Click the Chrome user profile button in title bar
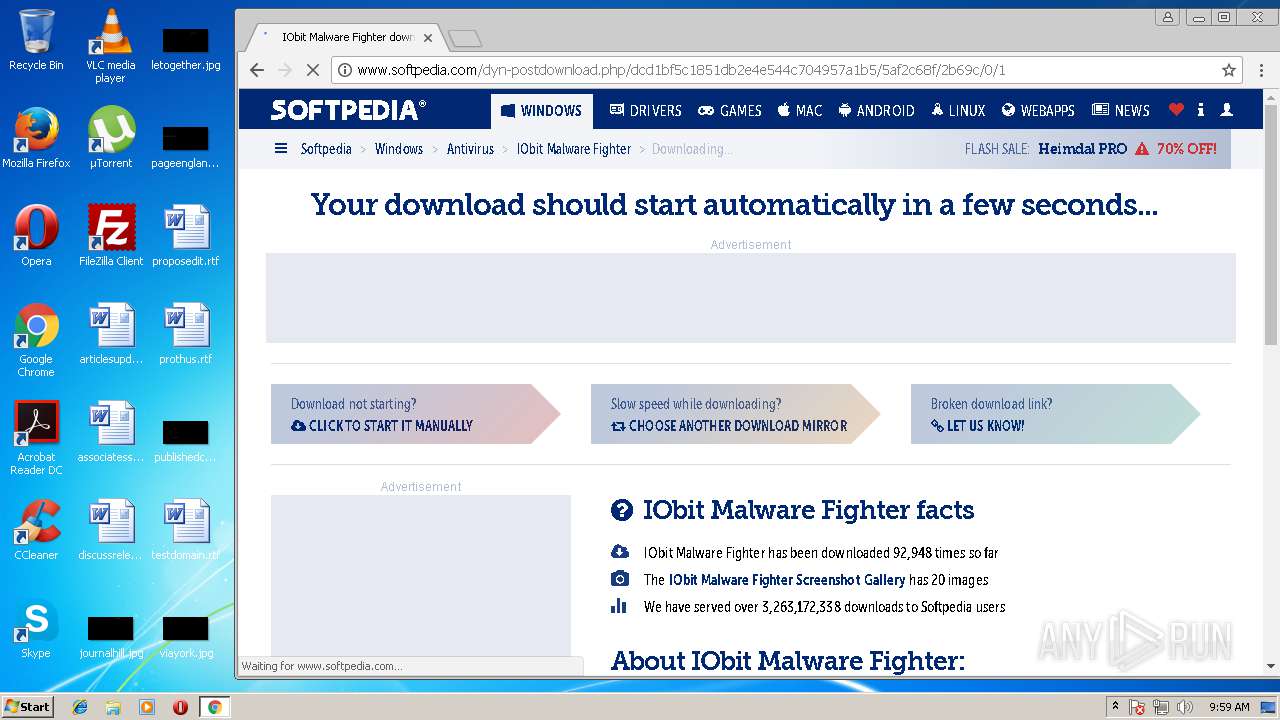The height and width of the screenshot is (720, 1280). [x=1167, y=17]
